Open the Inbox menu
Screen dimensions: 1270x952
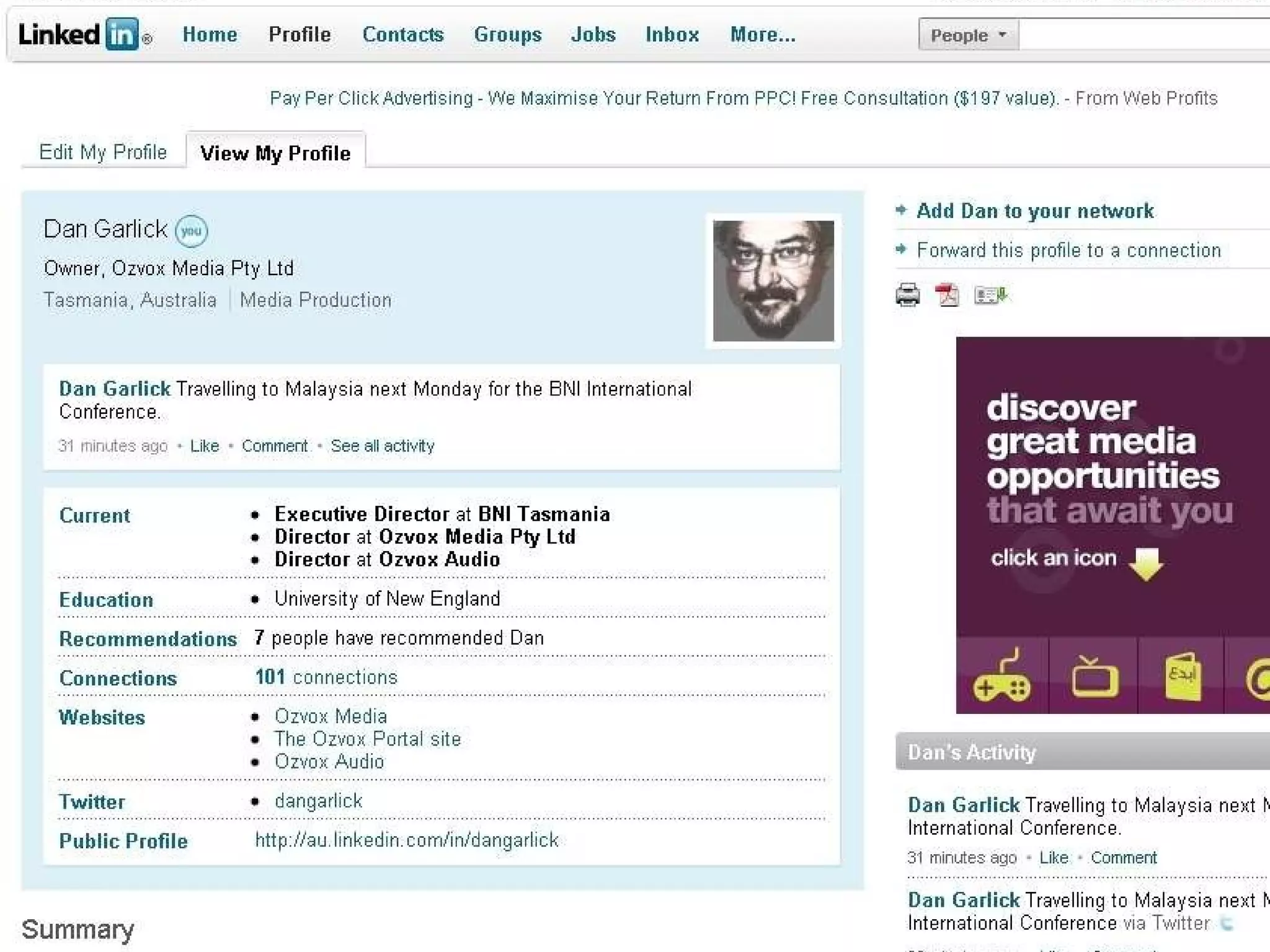(672, 35)
